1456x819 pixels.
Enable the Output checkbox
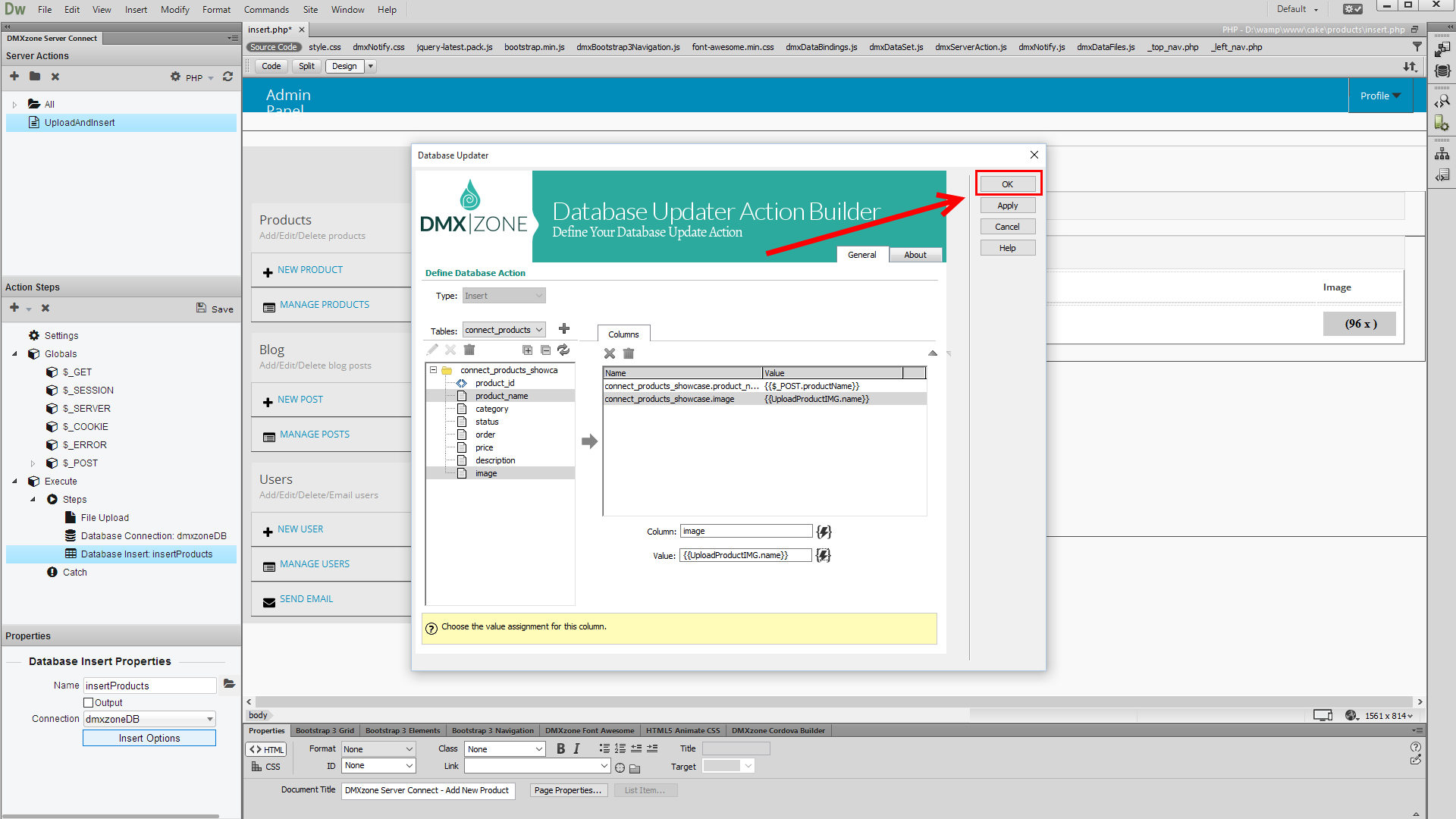pyautogui.click(x=88, y=703)
